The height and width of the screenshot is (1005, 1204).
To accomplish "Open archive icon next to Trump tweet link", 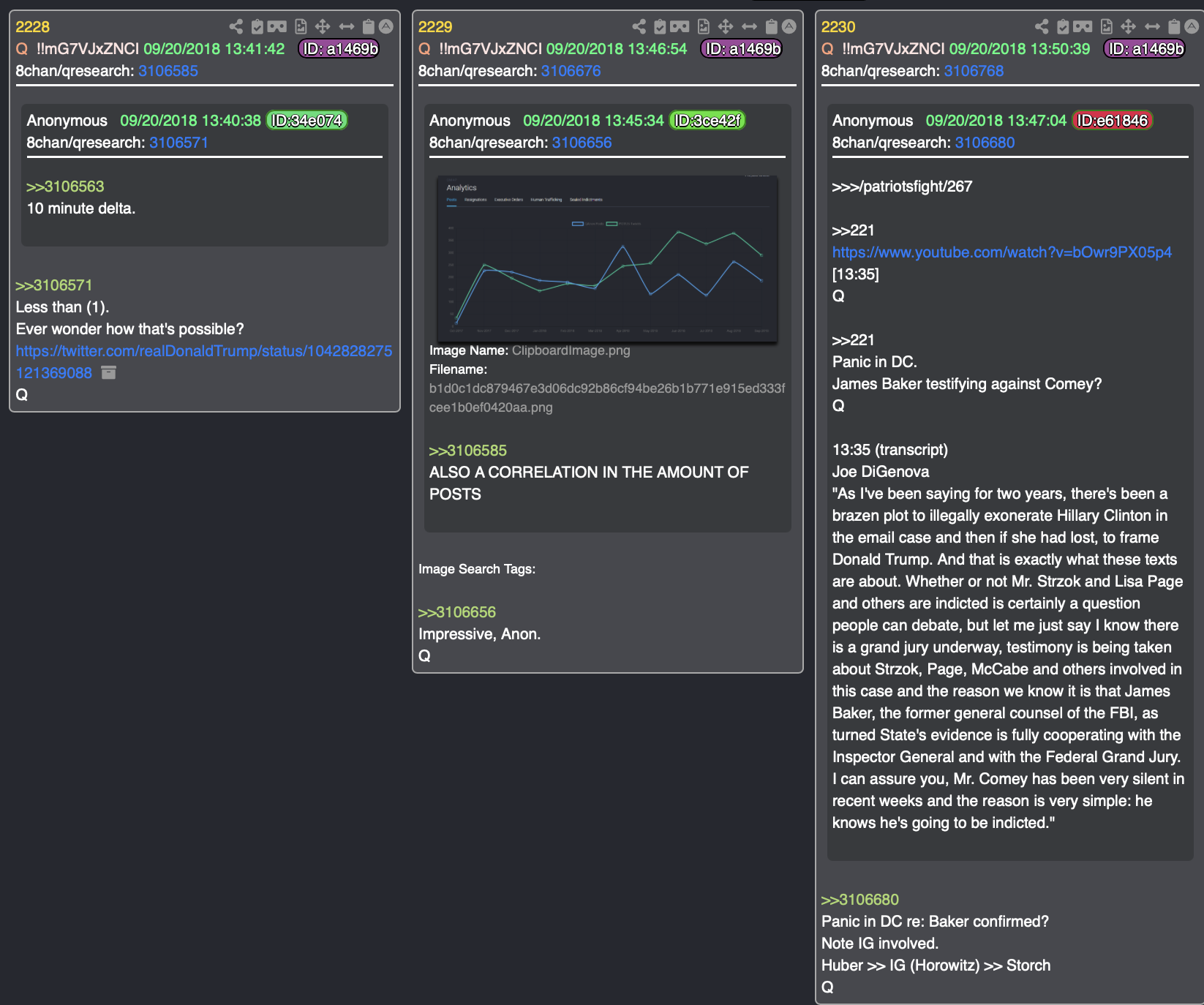I will (108, 373).
